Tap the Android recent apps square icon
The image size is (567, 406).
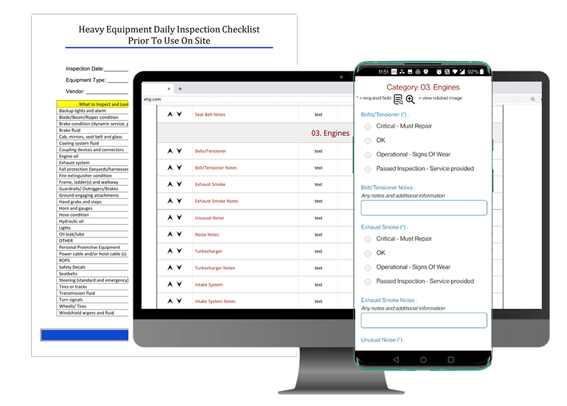point(451,360)
